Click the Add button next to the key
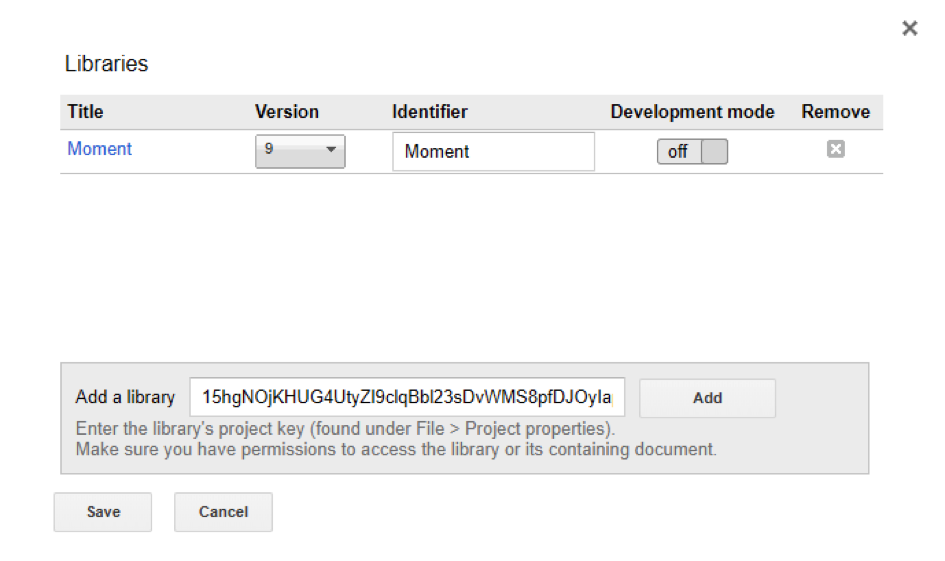 point(708,398)
